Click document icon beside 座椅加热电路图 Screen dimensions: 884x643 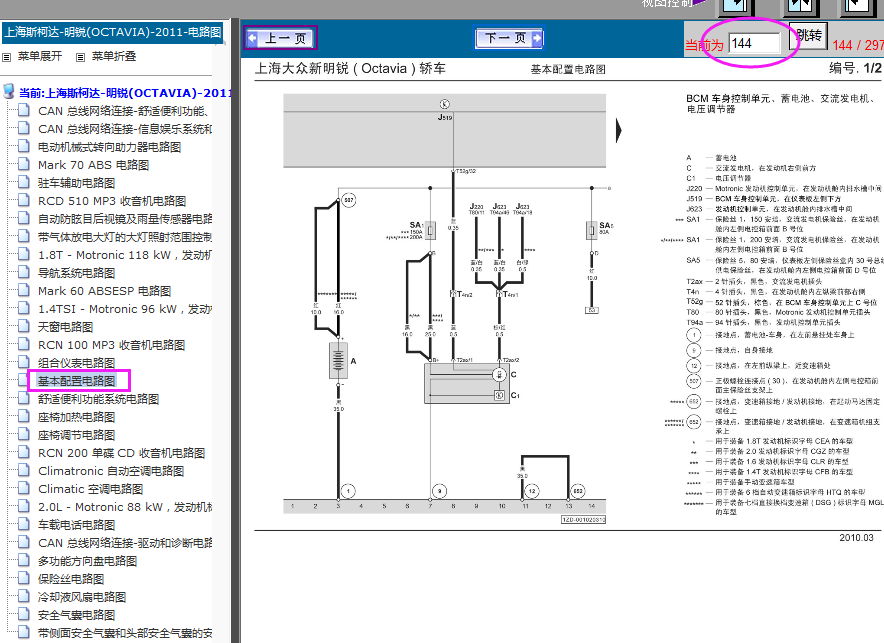pos(24,416)
